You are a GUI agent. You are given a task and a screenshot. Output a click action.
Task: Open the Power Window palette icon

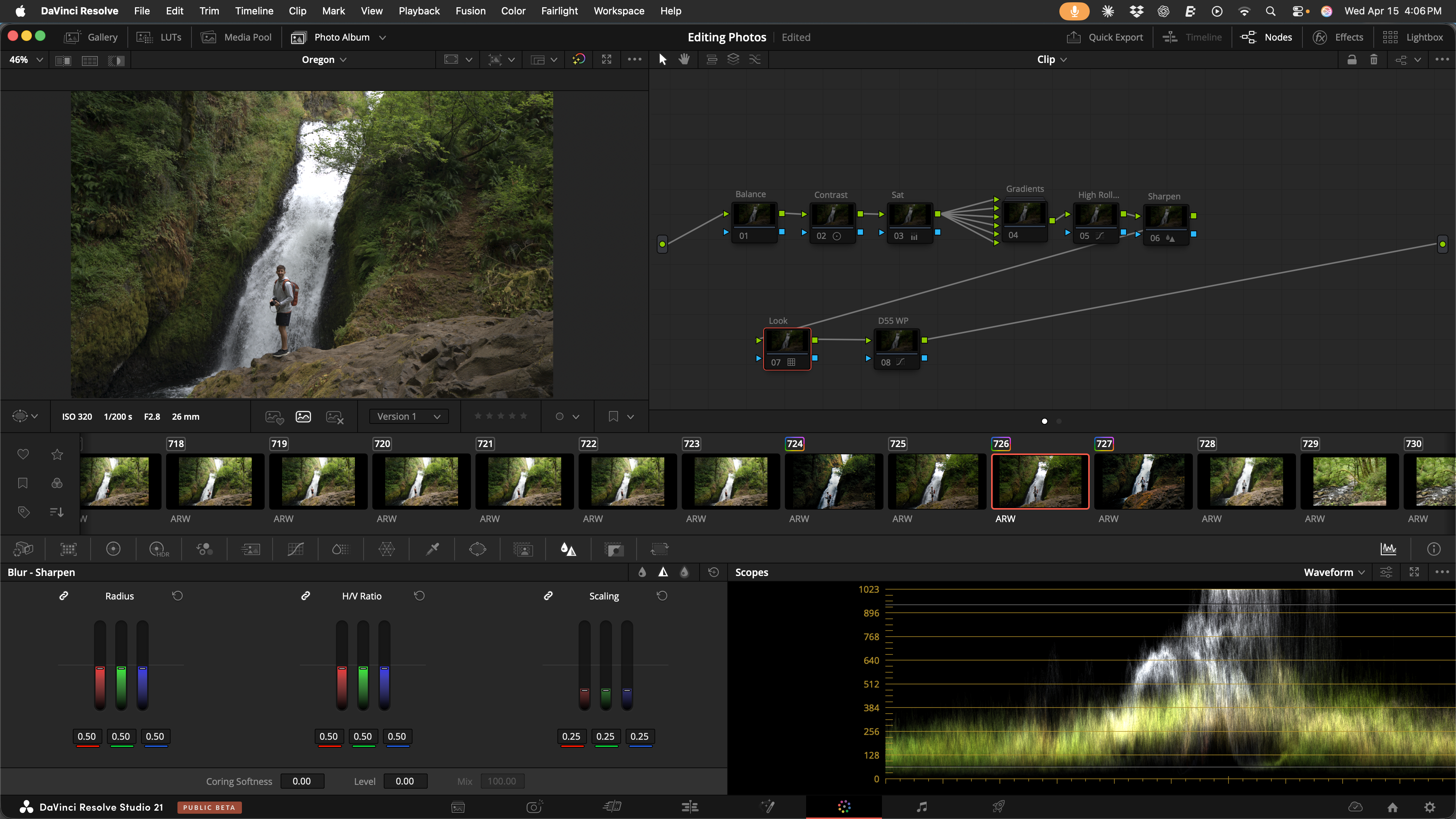(x=478, y=549)
